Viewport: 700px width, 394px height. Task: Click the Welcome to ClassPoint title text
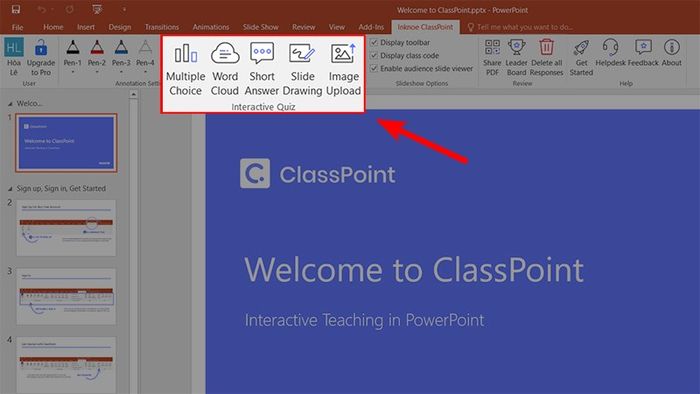pos(414,270)
